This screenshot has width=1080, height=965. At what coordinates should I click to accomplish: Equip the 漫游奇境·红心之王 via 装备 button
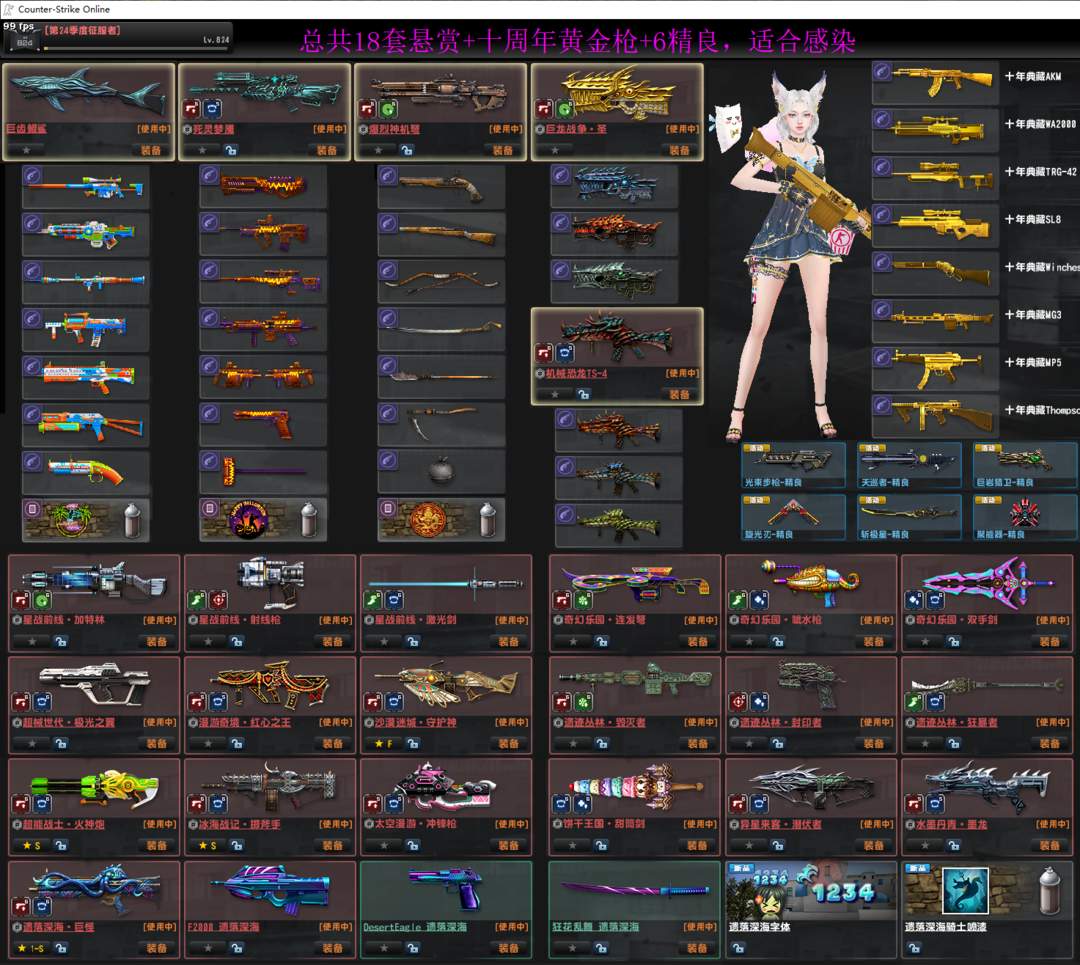(x=333, y=744)
